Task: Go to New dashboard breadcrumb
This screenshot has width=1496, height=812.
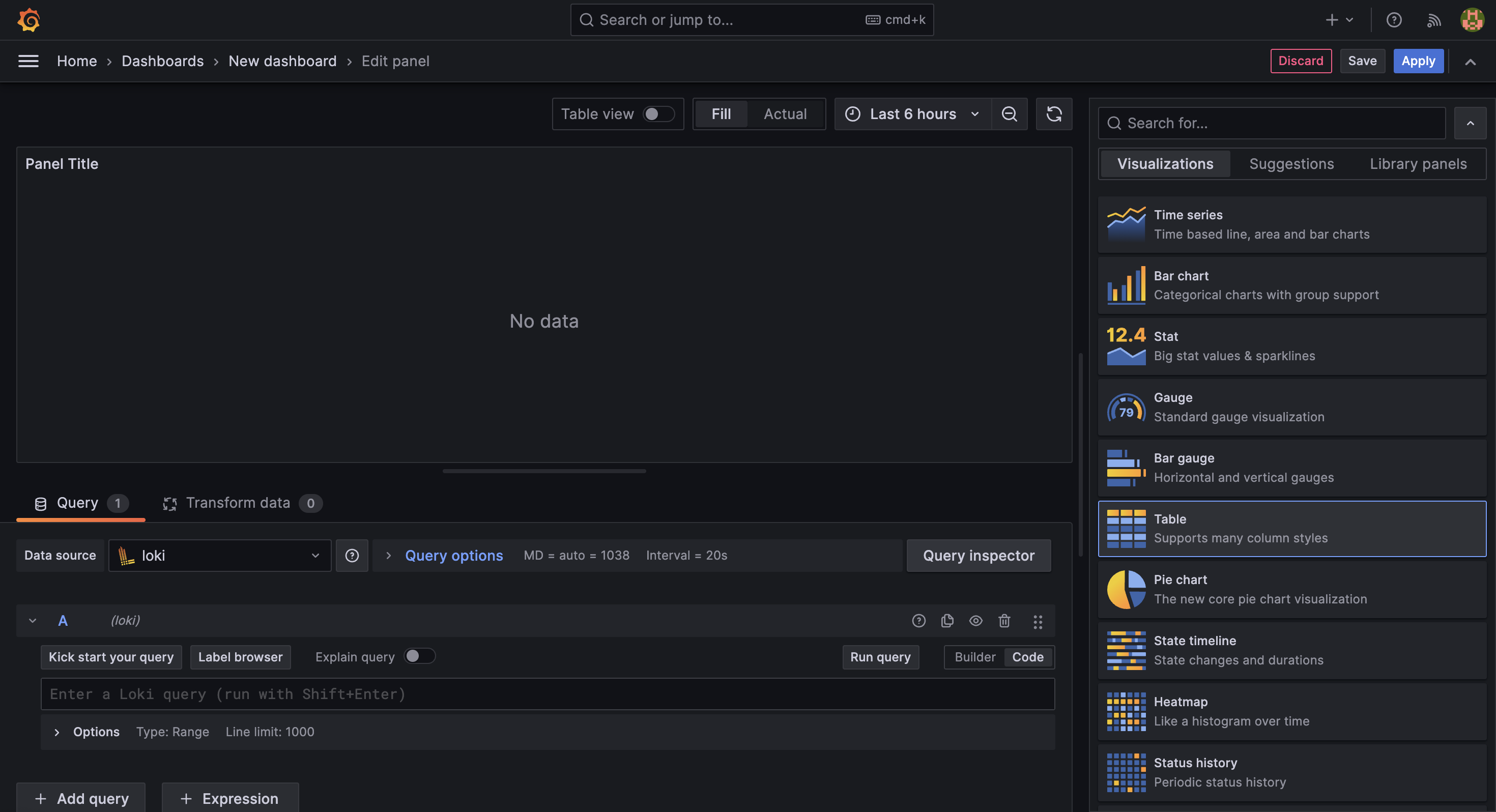Action: point(282,61)
